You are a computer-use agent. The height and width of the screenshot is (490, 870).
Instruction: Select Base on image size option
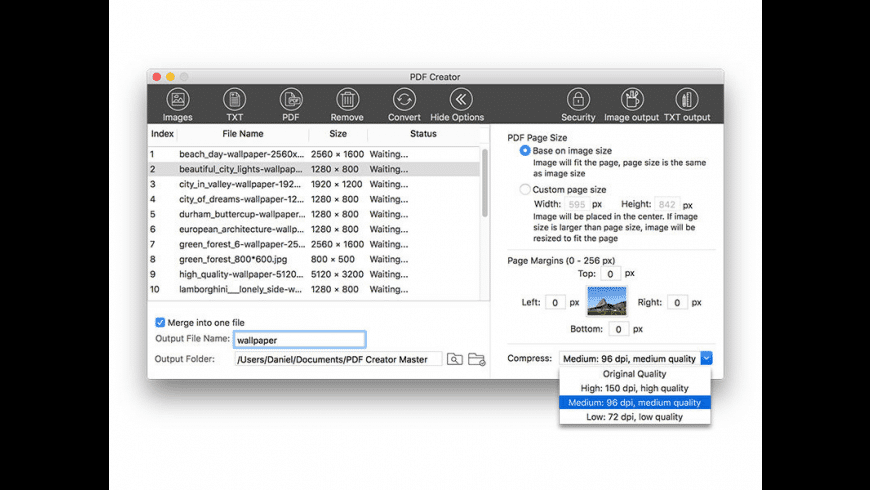click(x=524, y=150)
